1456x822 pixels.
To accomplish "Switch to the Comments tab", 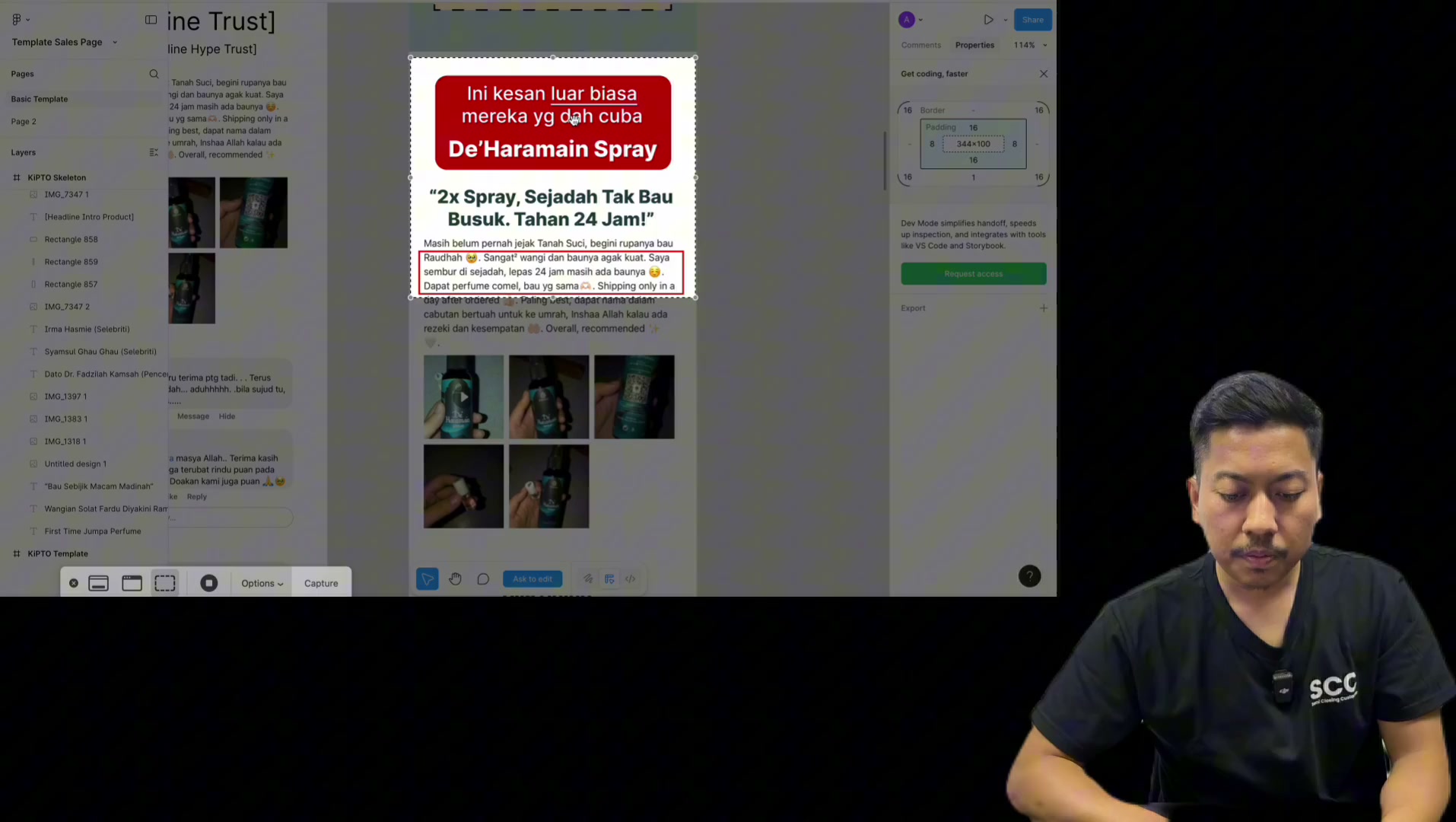I will click(920, 45).
